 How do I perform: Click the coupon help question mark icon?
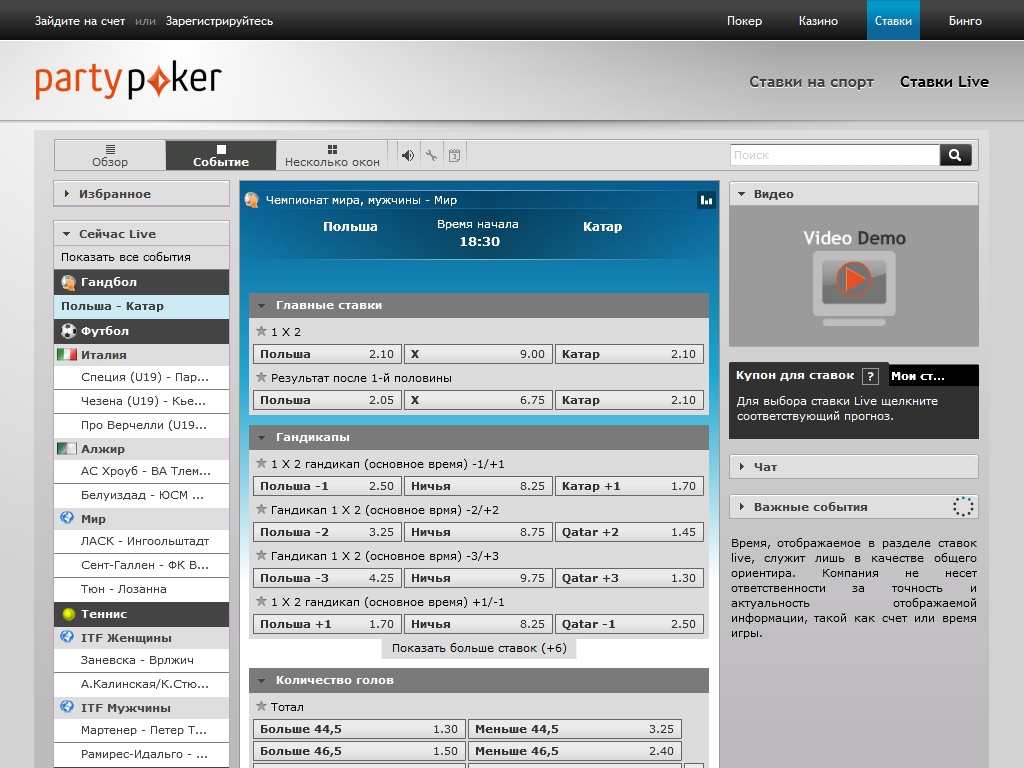pyautogui.click(x=870, y=376)
